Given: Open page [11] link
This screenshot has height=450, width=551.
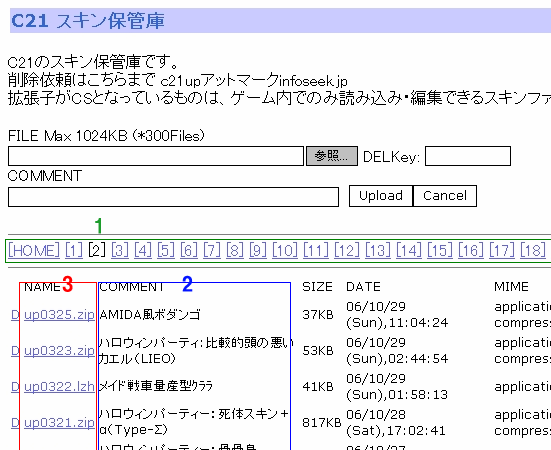Looking at the screenshot, I should pyautogui.click(x=316, y=250).
